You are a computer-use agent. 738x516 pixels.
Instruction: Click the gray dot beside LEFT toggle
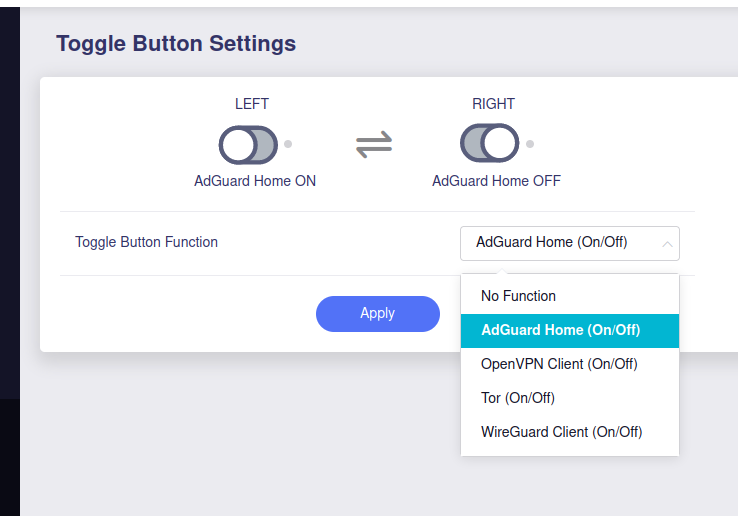(288, 144)
